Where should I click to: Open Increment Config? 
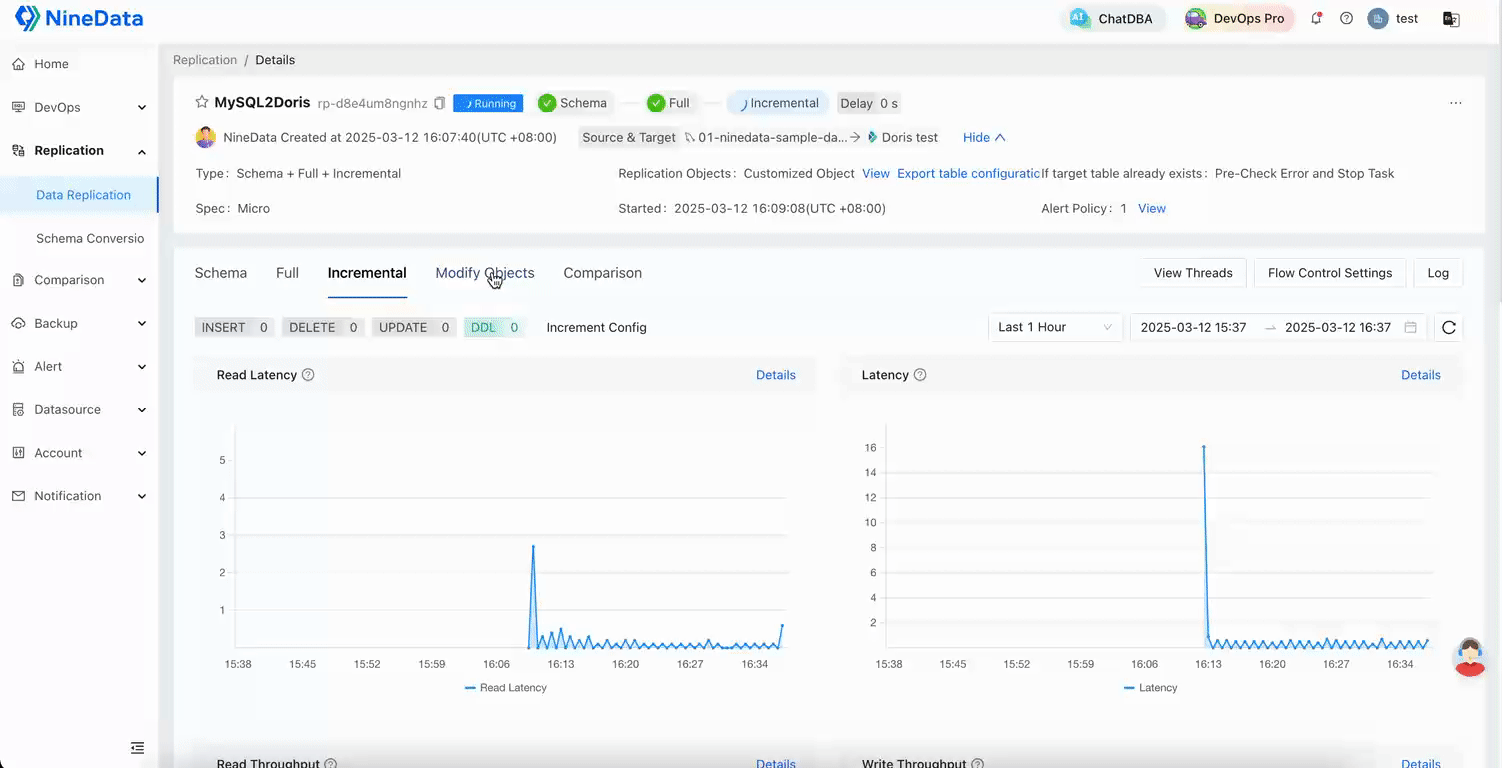coord(597,327)
